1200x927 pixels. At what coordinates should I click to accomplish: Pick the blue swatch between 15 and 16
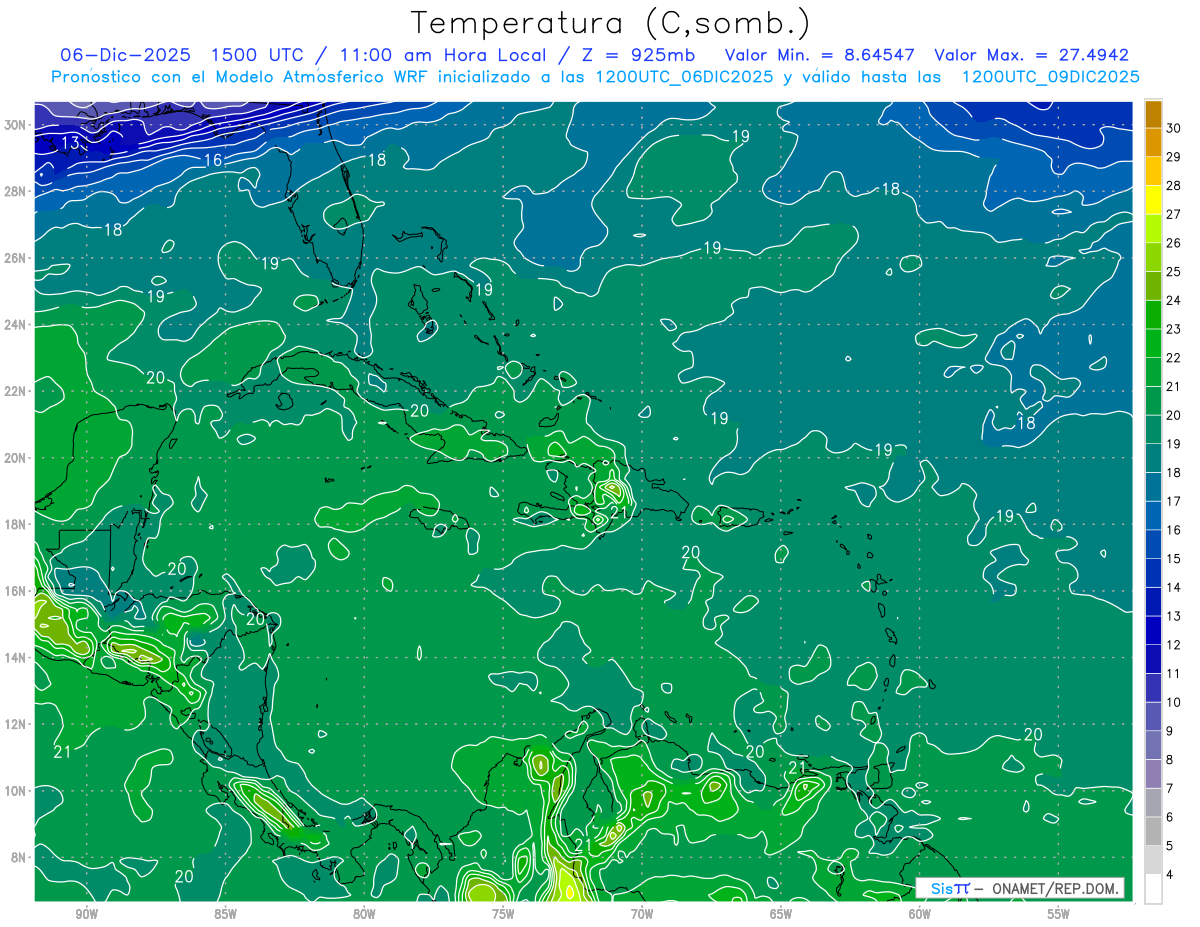[1153, 544]
